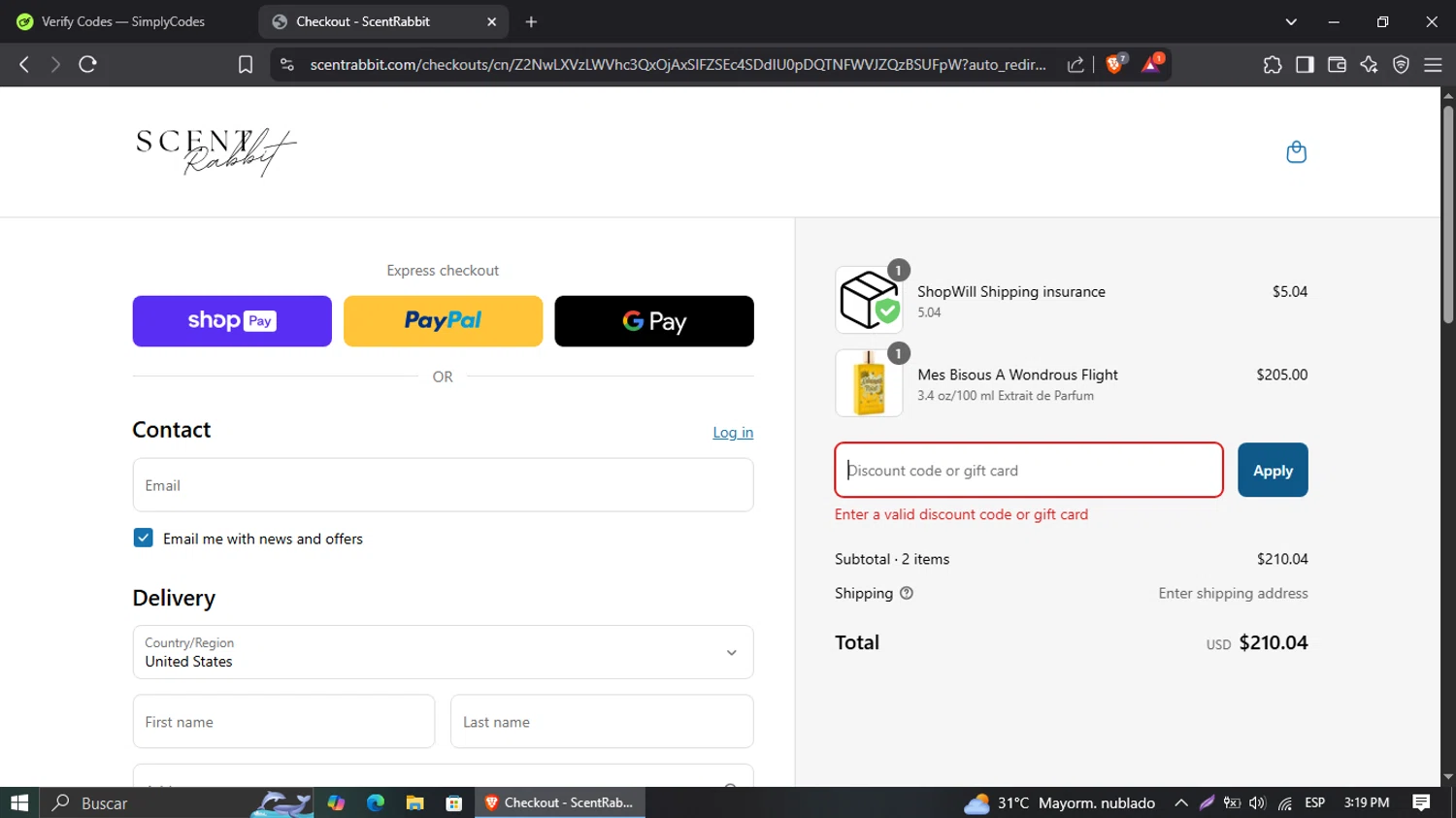1456x818 pixels.
Task: Expand Country/Region dropdown
Action: (443, 652)
